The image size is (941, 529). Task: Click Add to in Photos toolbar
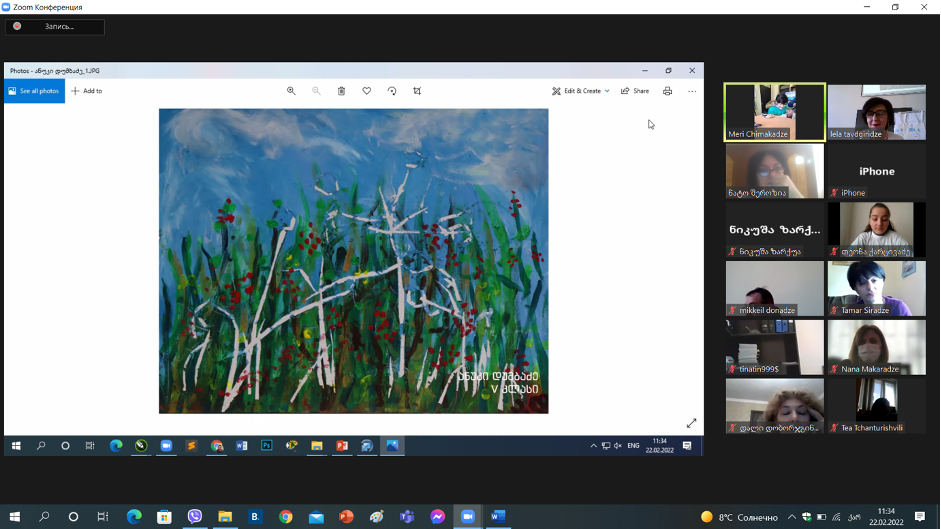click(x=87, y=91)
